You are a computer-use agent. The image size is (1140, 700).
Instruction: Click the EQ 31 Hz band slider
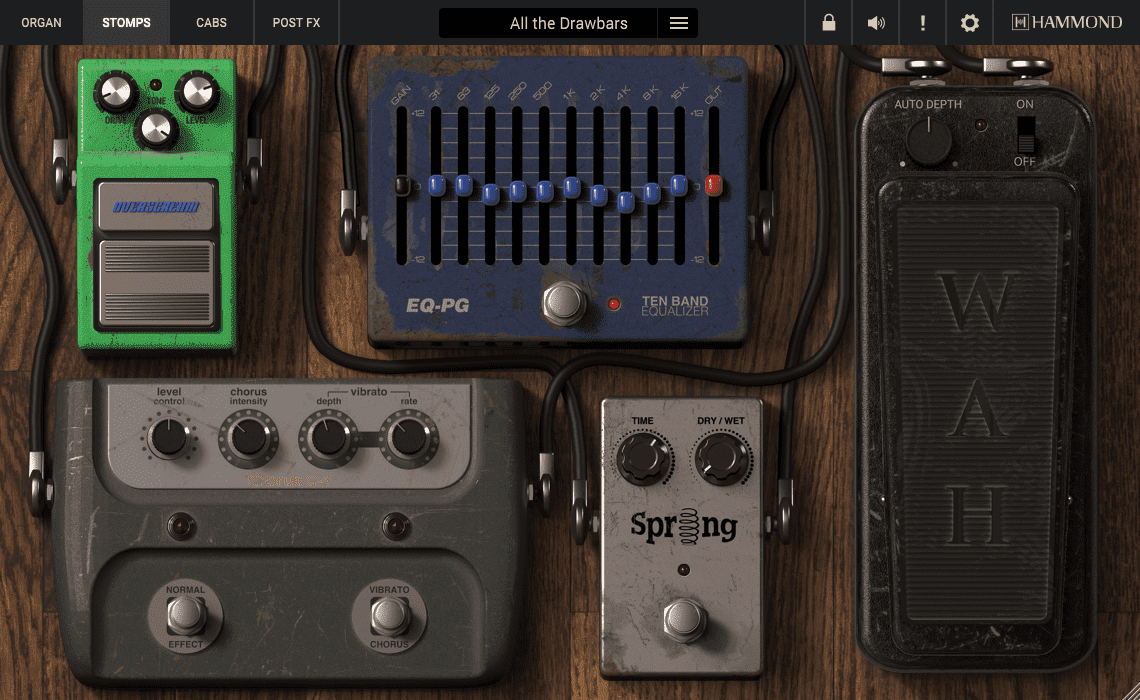click(436, 185)
